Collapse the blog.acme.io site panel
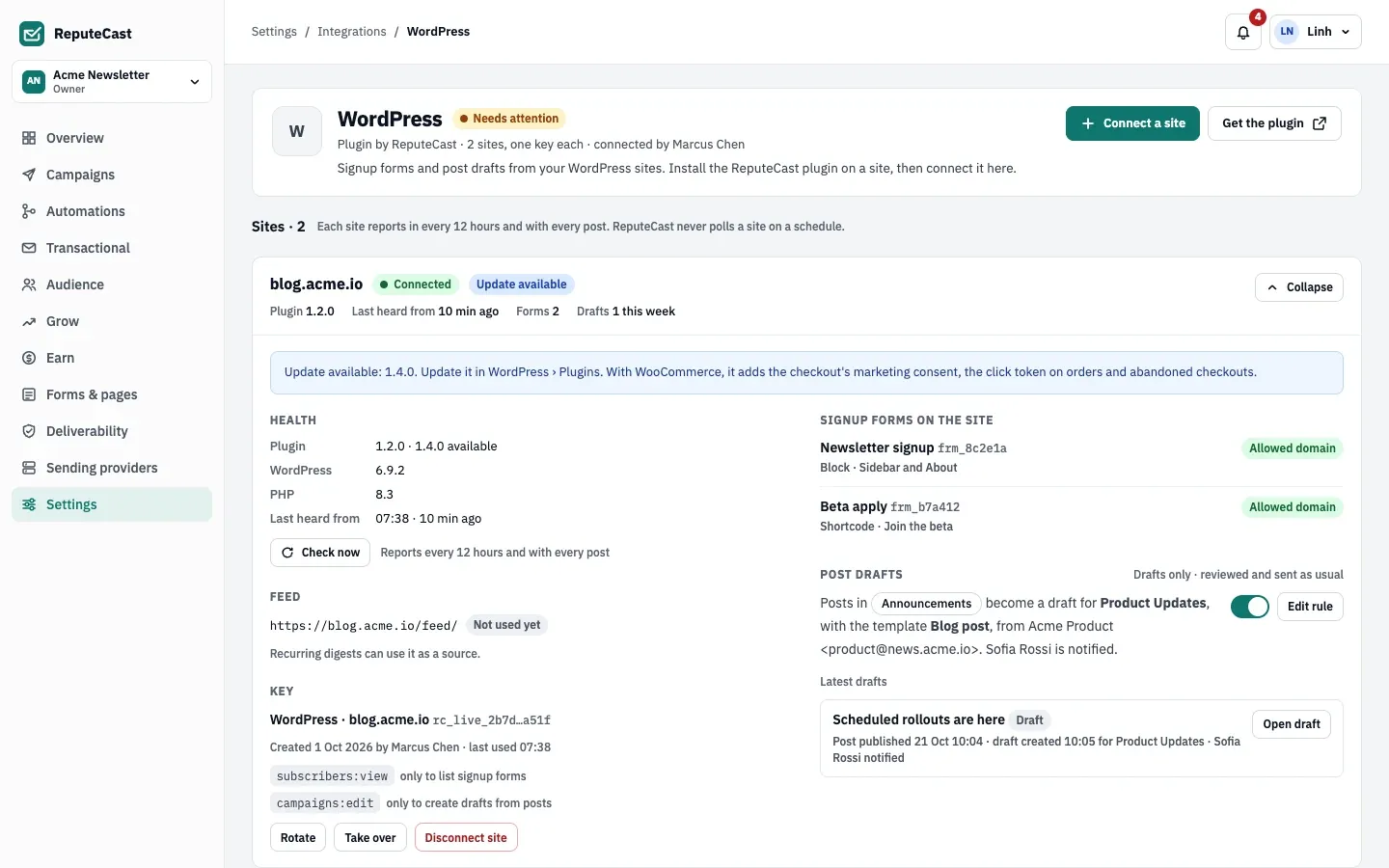Image resolution: width=1389 pixels, height=868 pixels. pyautogui.click(x=1299, y=287)
